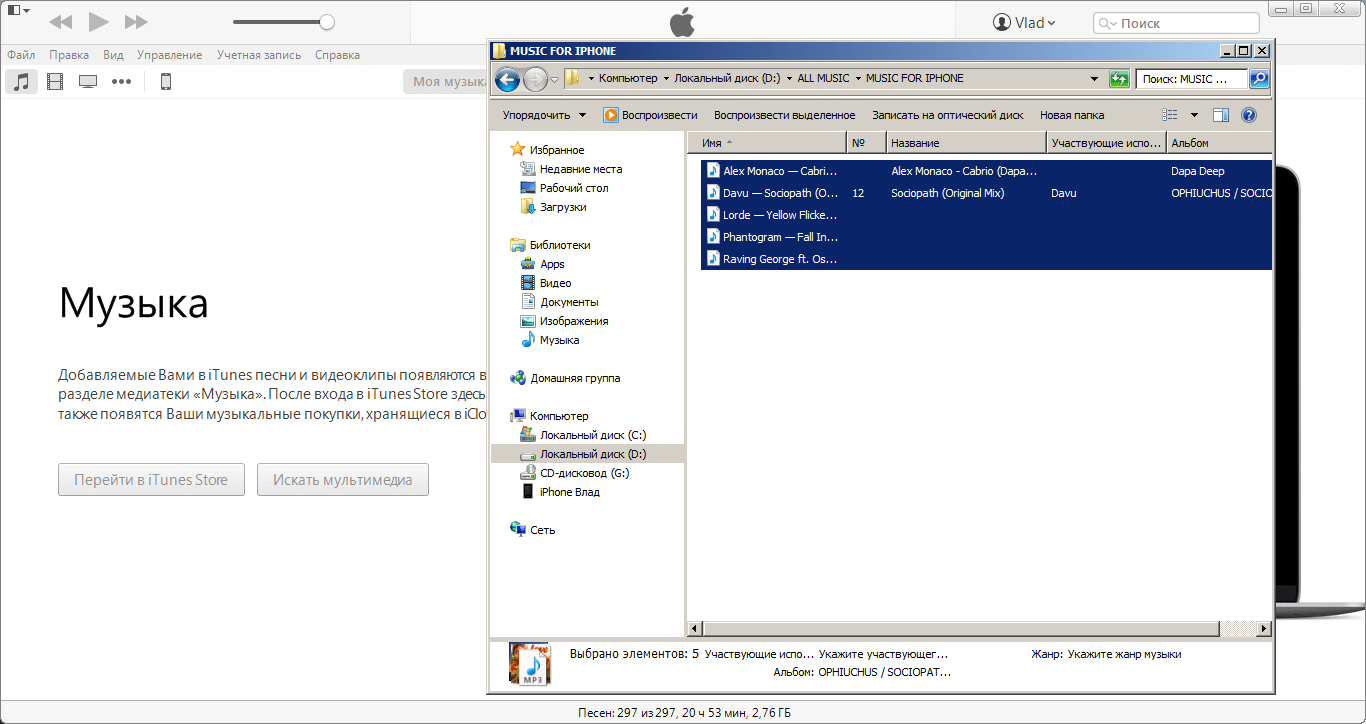Click the Explorer search box
Screen dimensions: 1366x724
click(x=1191, y=79)
